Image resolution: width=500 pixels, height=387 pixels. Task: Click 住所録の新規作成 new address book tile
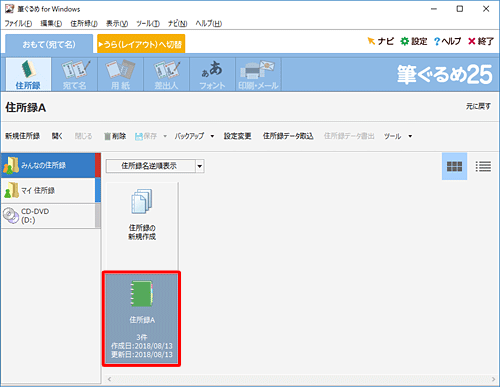[142, 226]
